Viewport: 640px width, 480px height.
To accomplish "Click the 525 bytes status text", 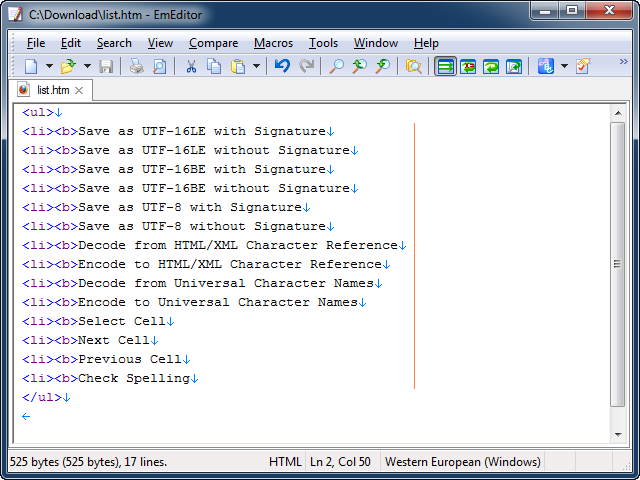I will pos(88,462).
